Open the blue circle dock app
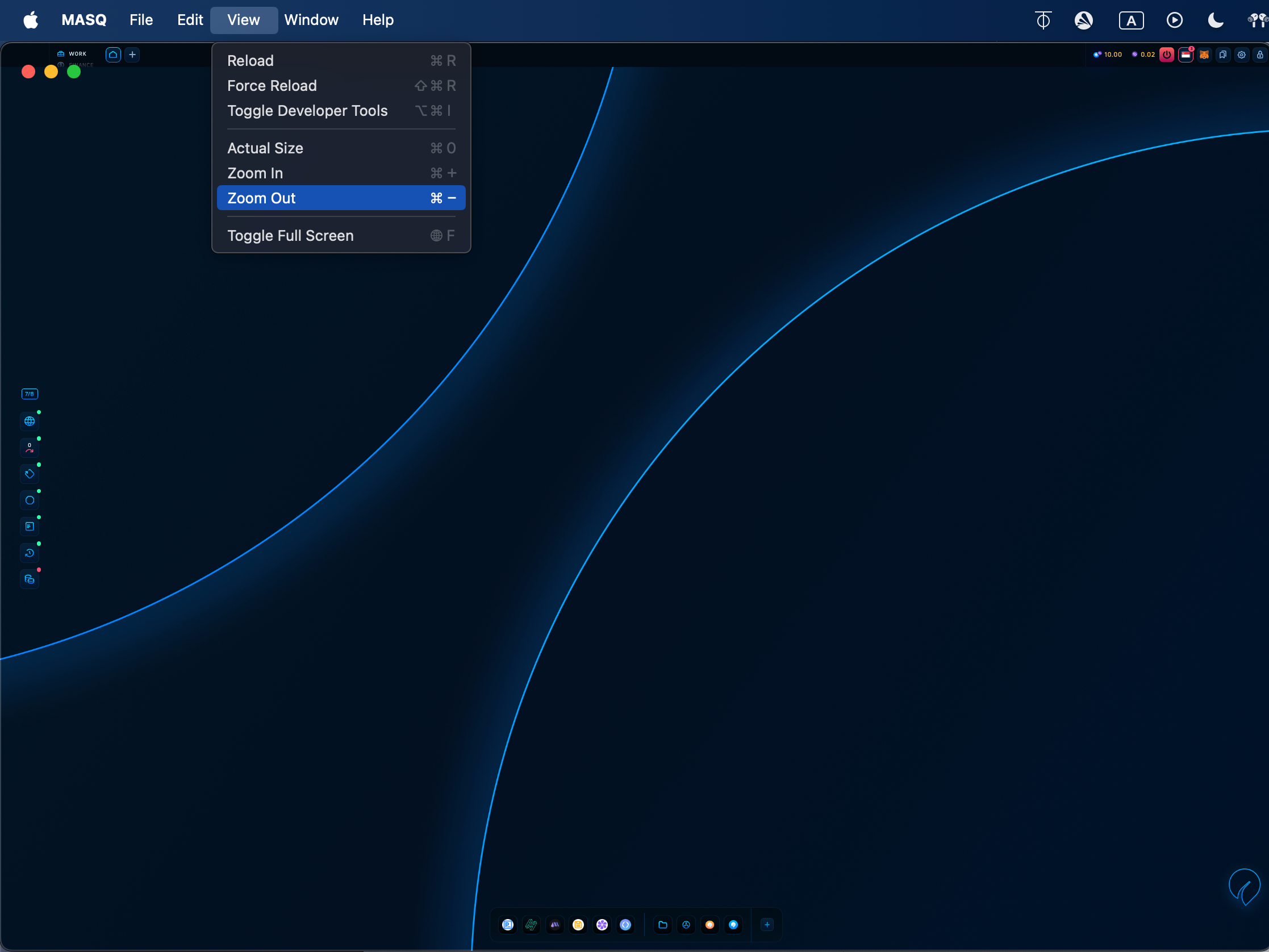This screenshot has width=1269, height=952. 733,925
